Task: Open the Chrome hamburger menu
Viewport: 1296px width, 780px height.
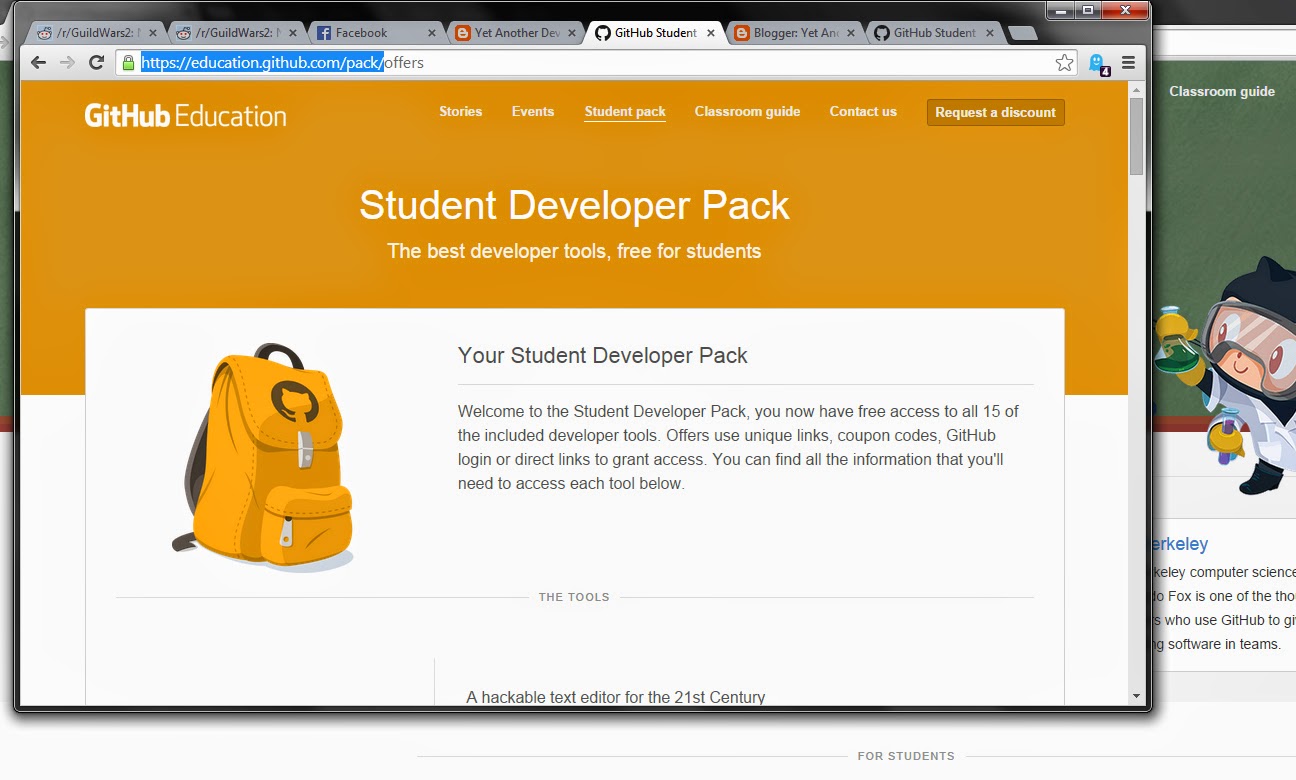Action: coord(1128,63)
